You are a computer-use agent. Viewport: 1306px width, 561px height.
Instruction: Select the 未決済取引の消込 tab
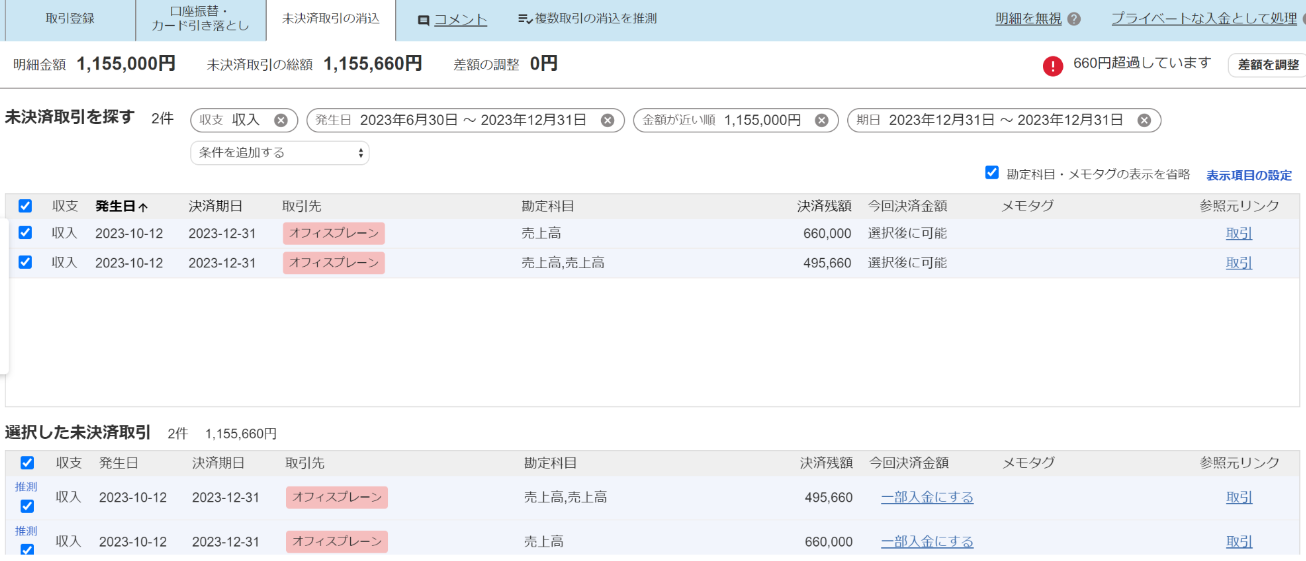[x=331, y=19]
